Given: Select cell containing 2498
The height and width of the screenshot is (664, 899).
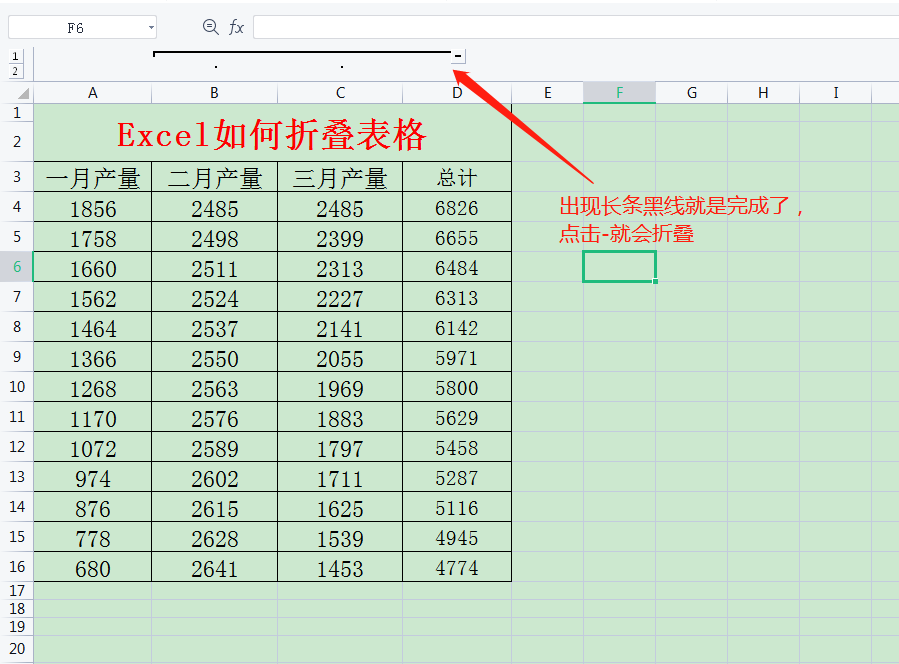Looking at the screenshot, I should point(214,237).
